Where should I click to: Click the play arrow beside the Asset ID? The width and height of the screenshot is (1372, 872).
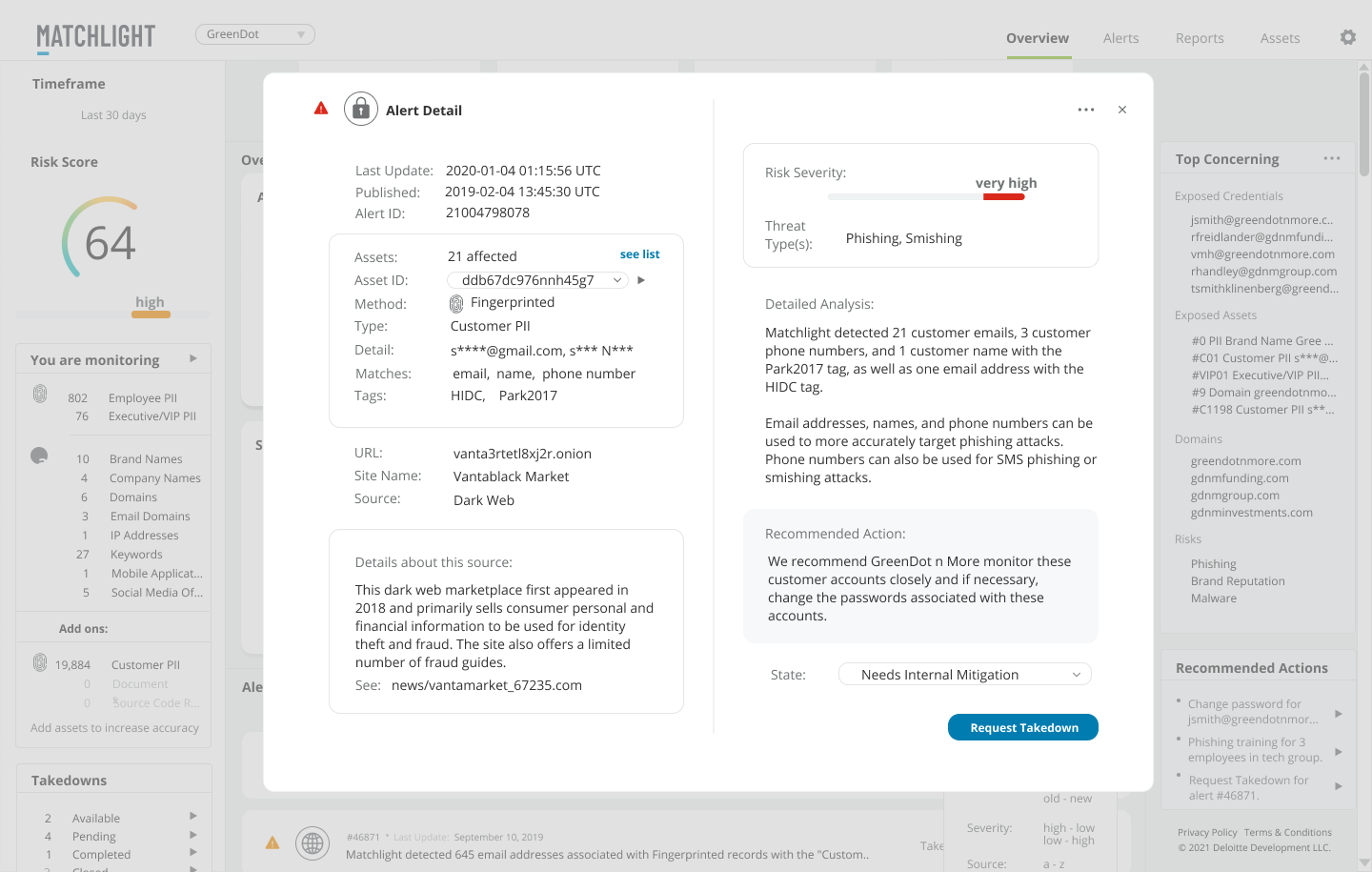[x=641, y=280]
